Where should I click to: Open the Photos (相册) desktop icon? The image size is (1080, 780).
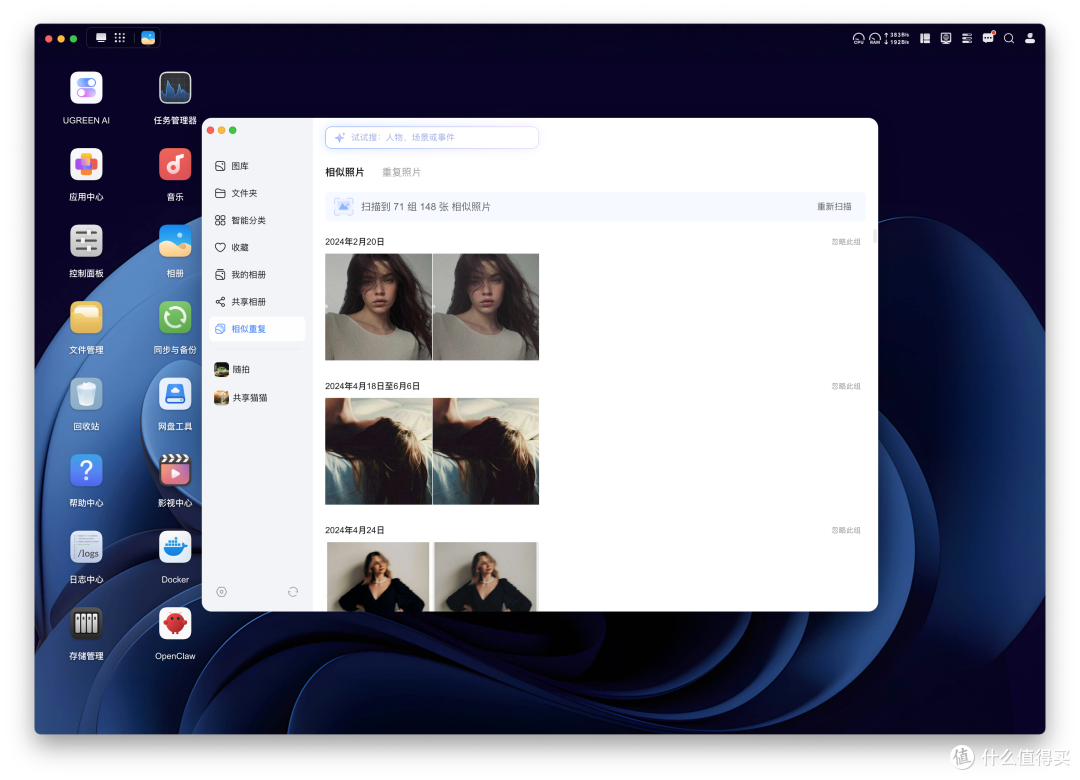[175, 241]
